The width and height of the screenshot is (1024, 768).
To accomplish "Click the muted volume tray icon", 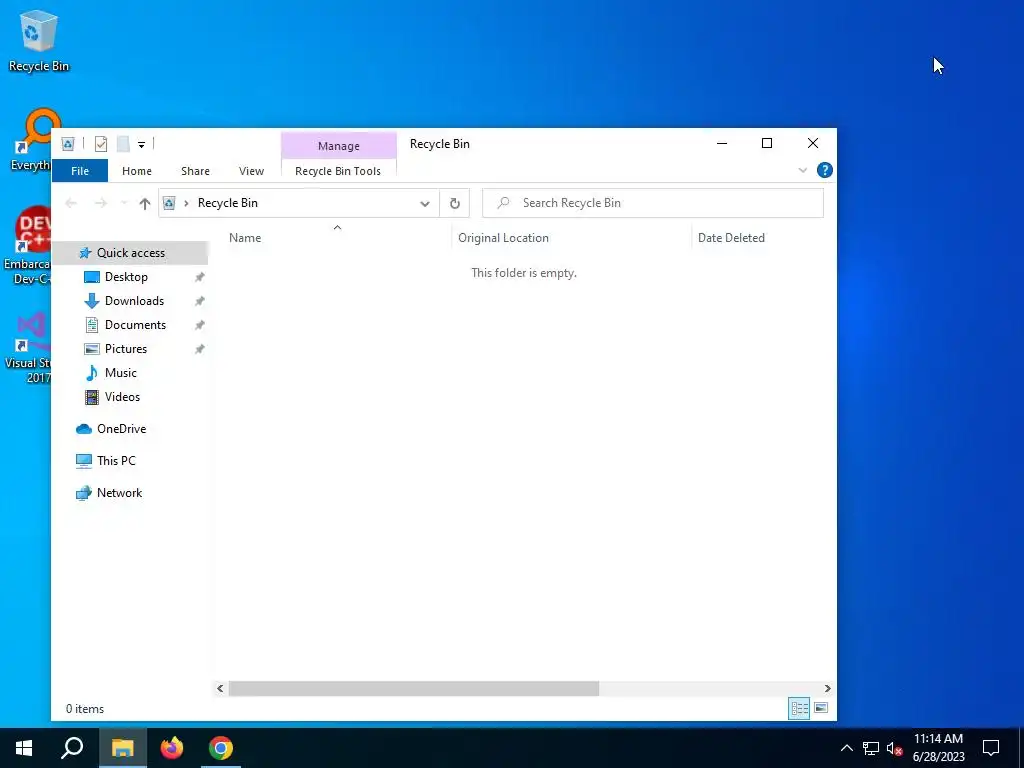I will point(895,749).
